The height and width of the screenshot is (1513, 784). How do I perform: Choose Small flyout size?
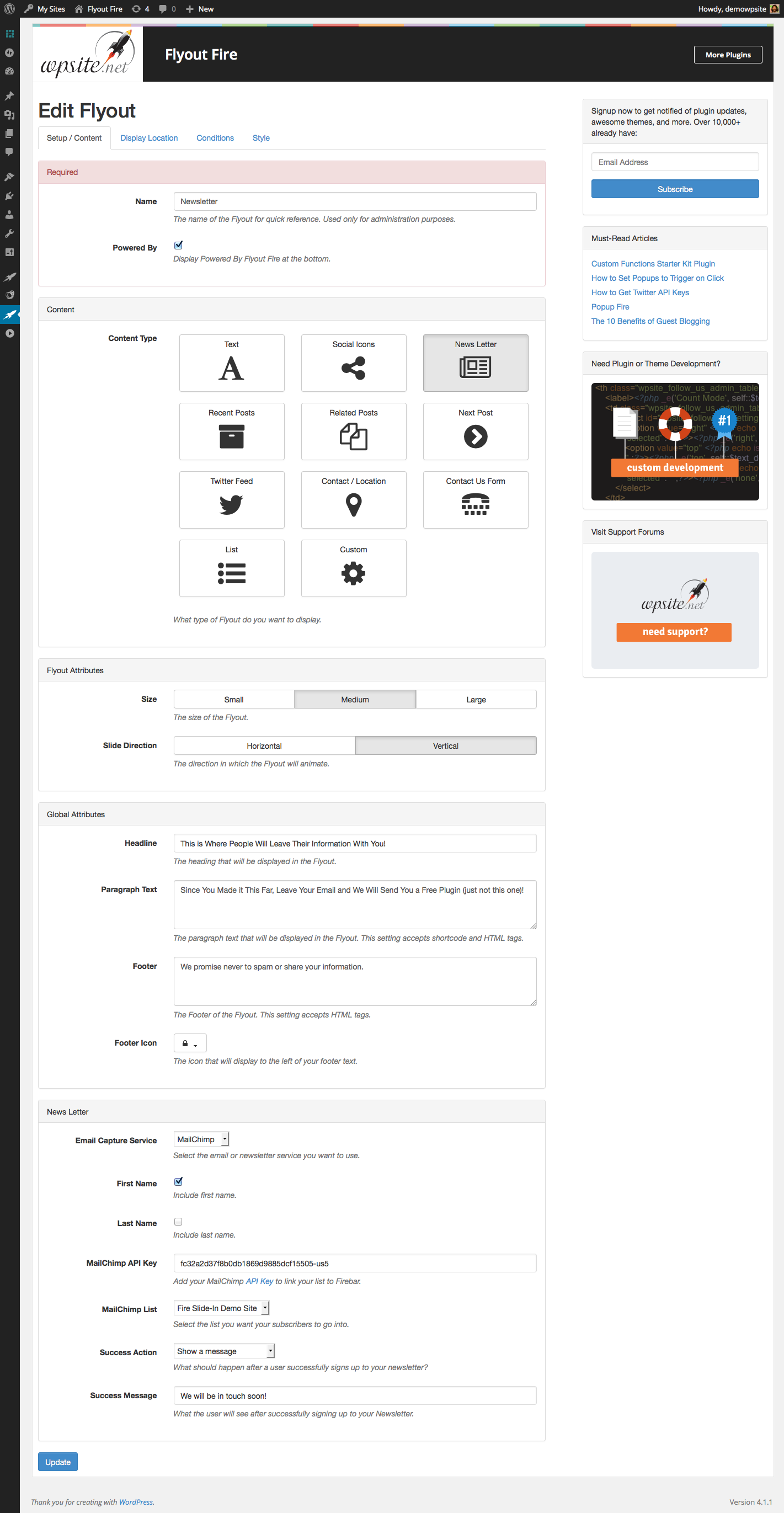[234, 699]
